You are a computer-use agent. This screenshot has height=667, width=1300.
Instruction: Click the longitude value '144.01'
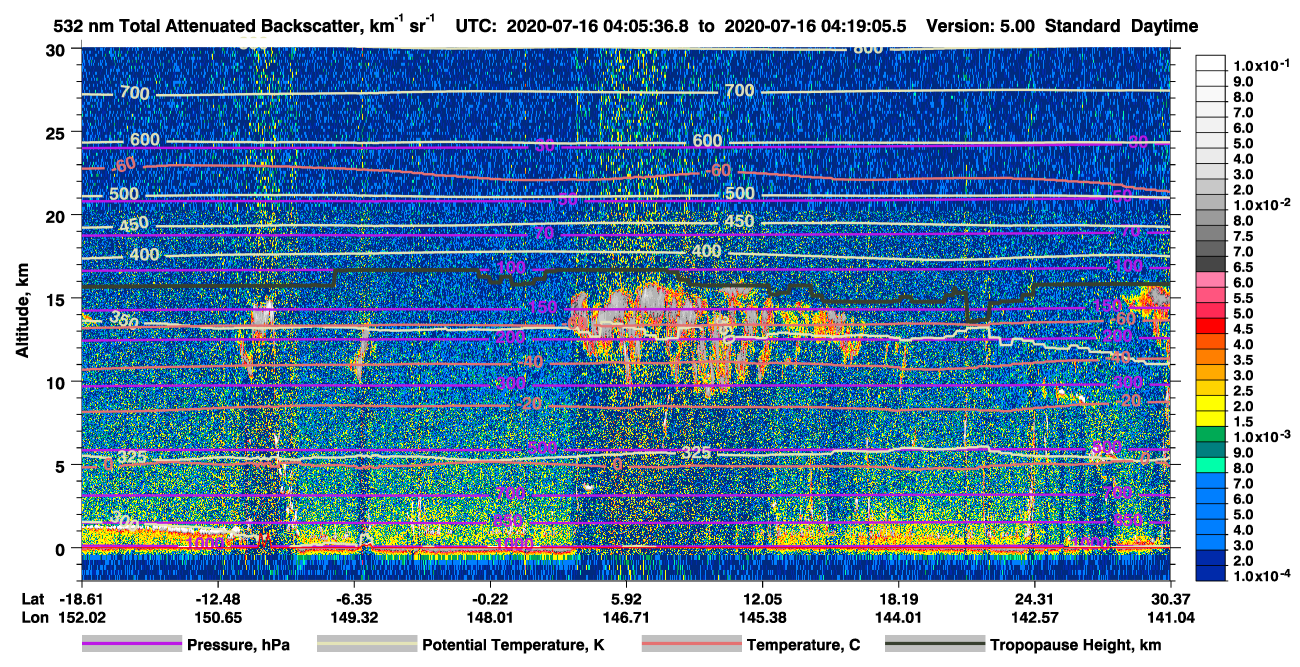coord(898,617)
